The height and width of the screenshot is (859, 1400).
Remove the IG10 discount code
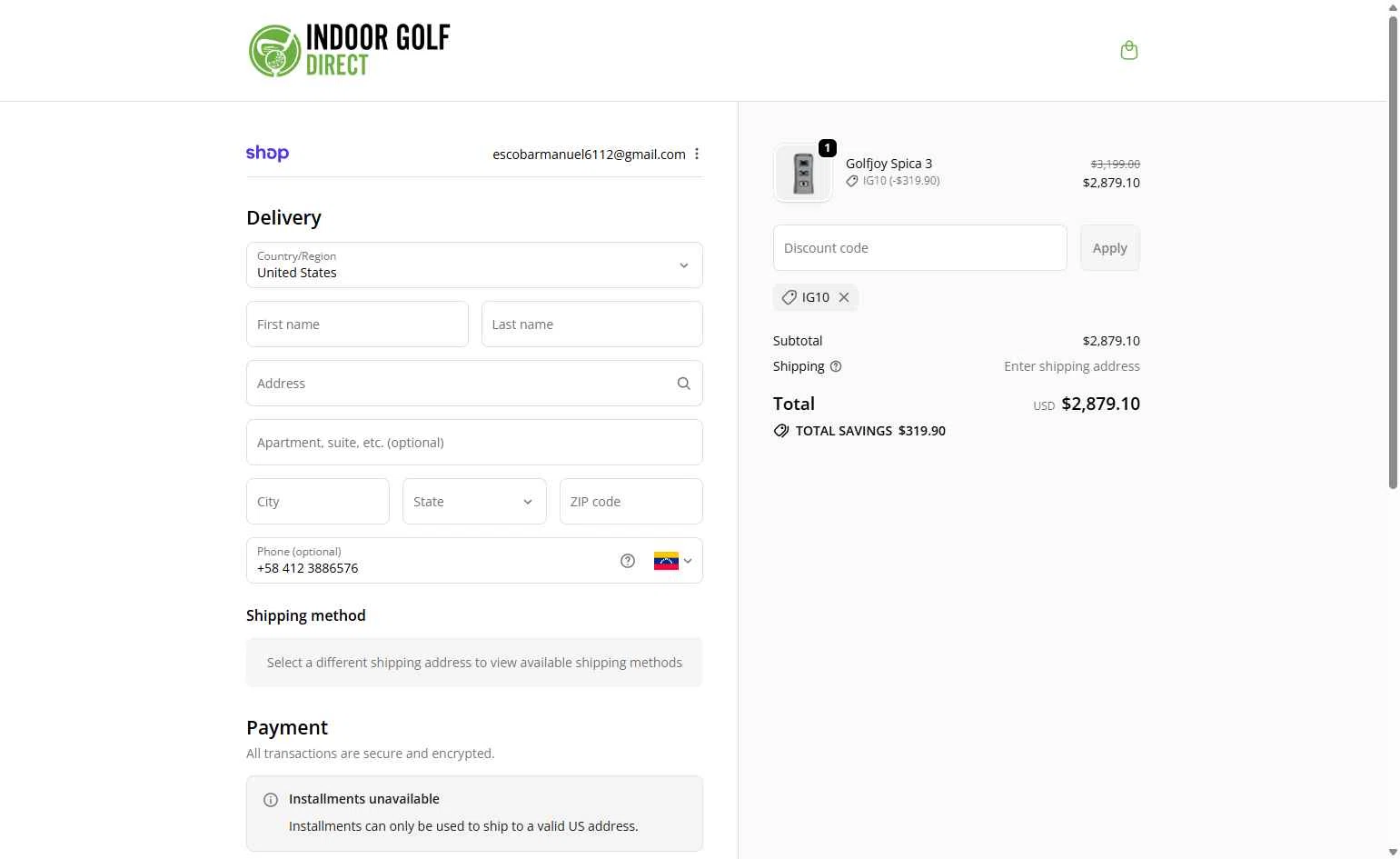[x=844, y=297]
